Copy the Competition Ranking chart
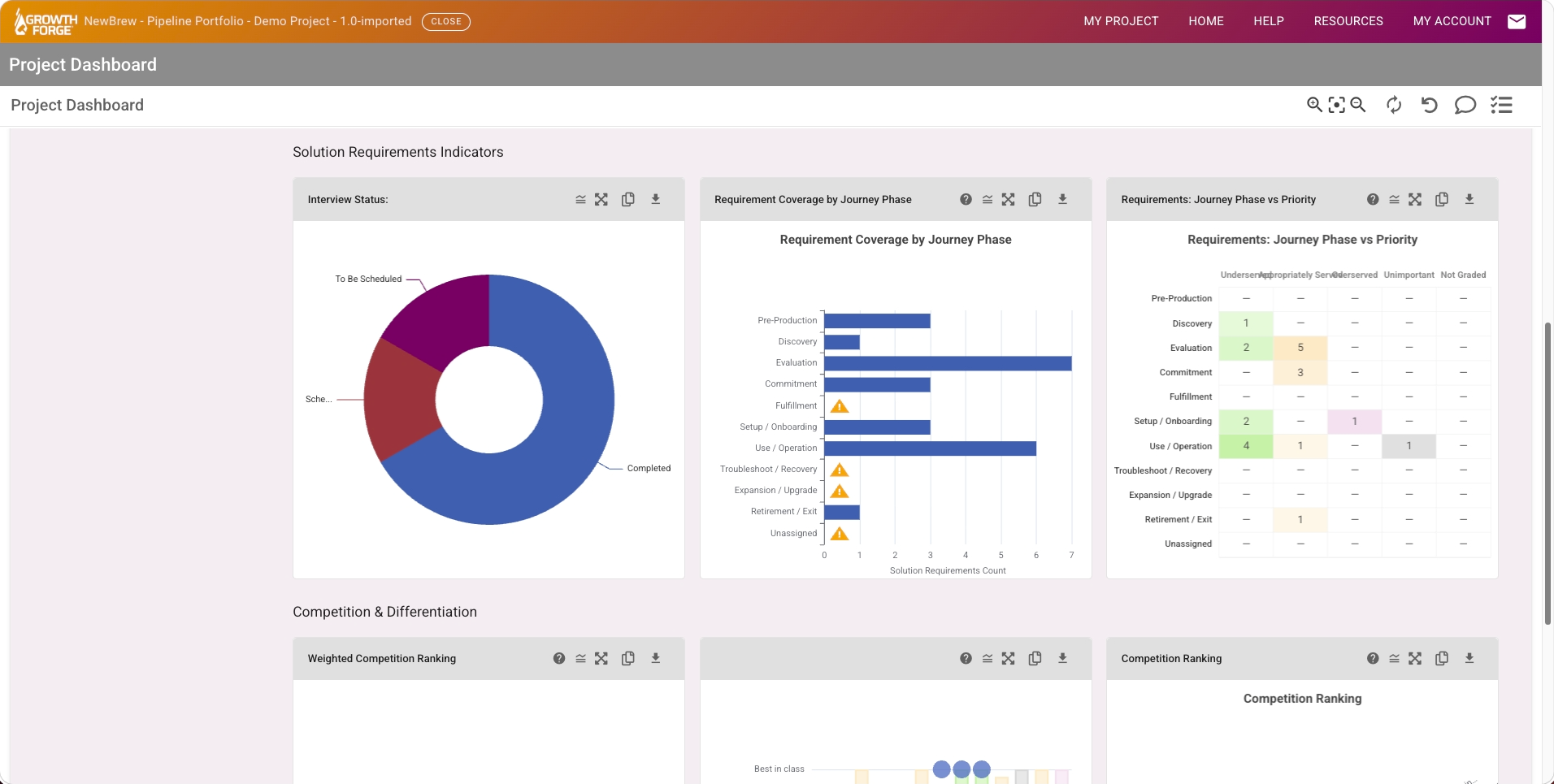The height and width of the screenshot is (784, 1554). (x=1442, y=658)
